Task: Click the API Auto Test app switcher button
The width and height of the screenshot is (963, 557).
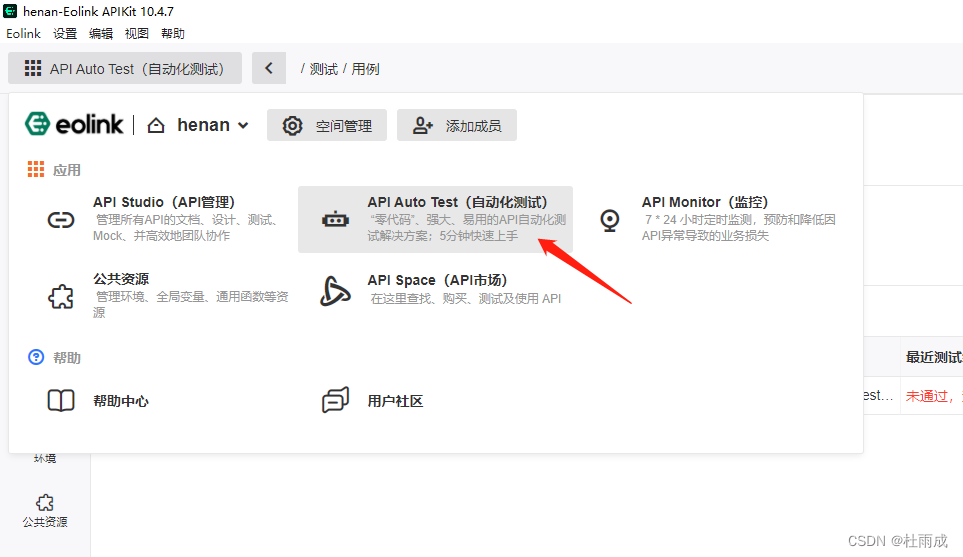Action: [x=125, y=68]
